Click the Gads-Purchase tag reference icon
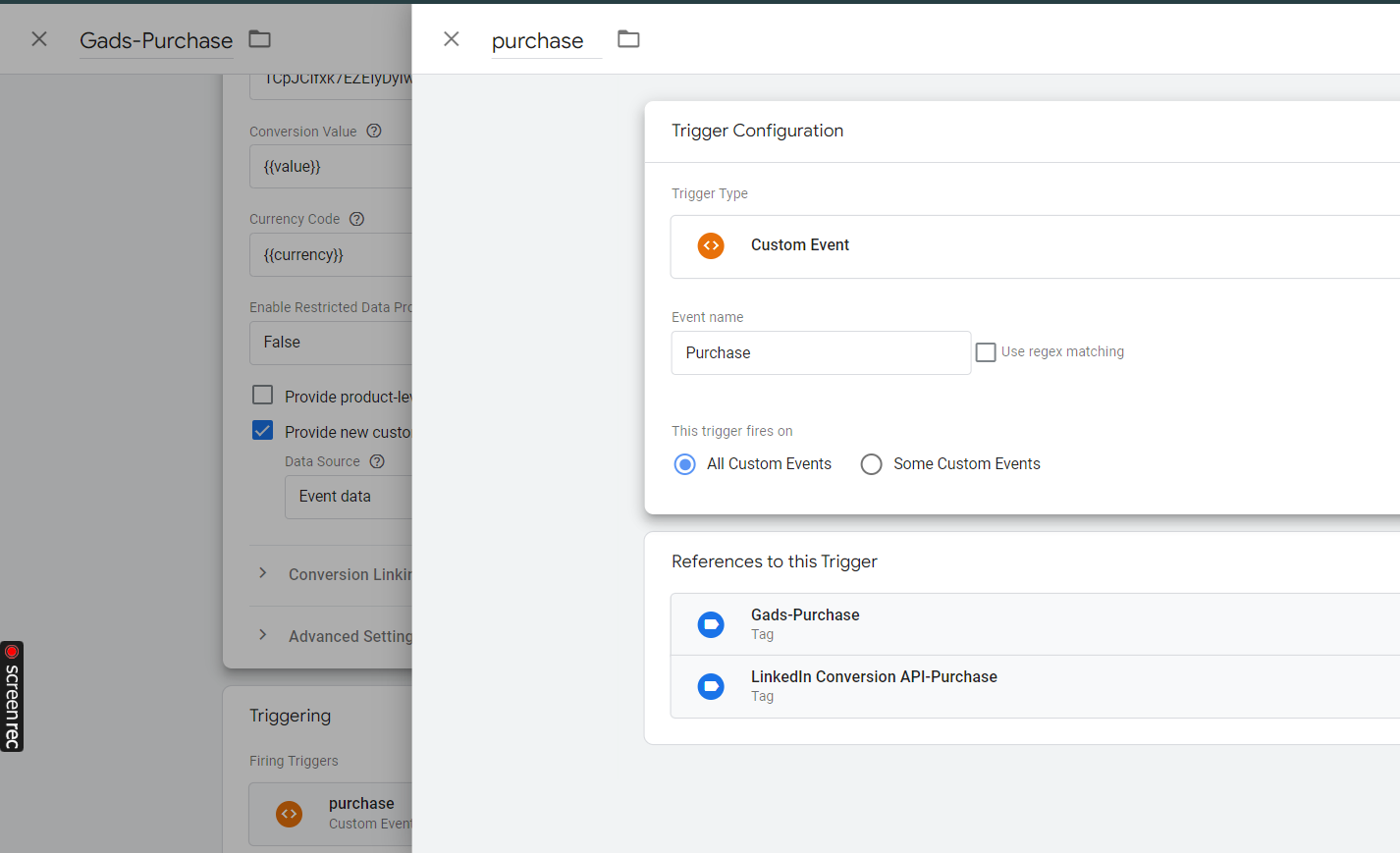 (711, 624)
